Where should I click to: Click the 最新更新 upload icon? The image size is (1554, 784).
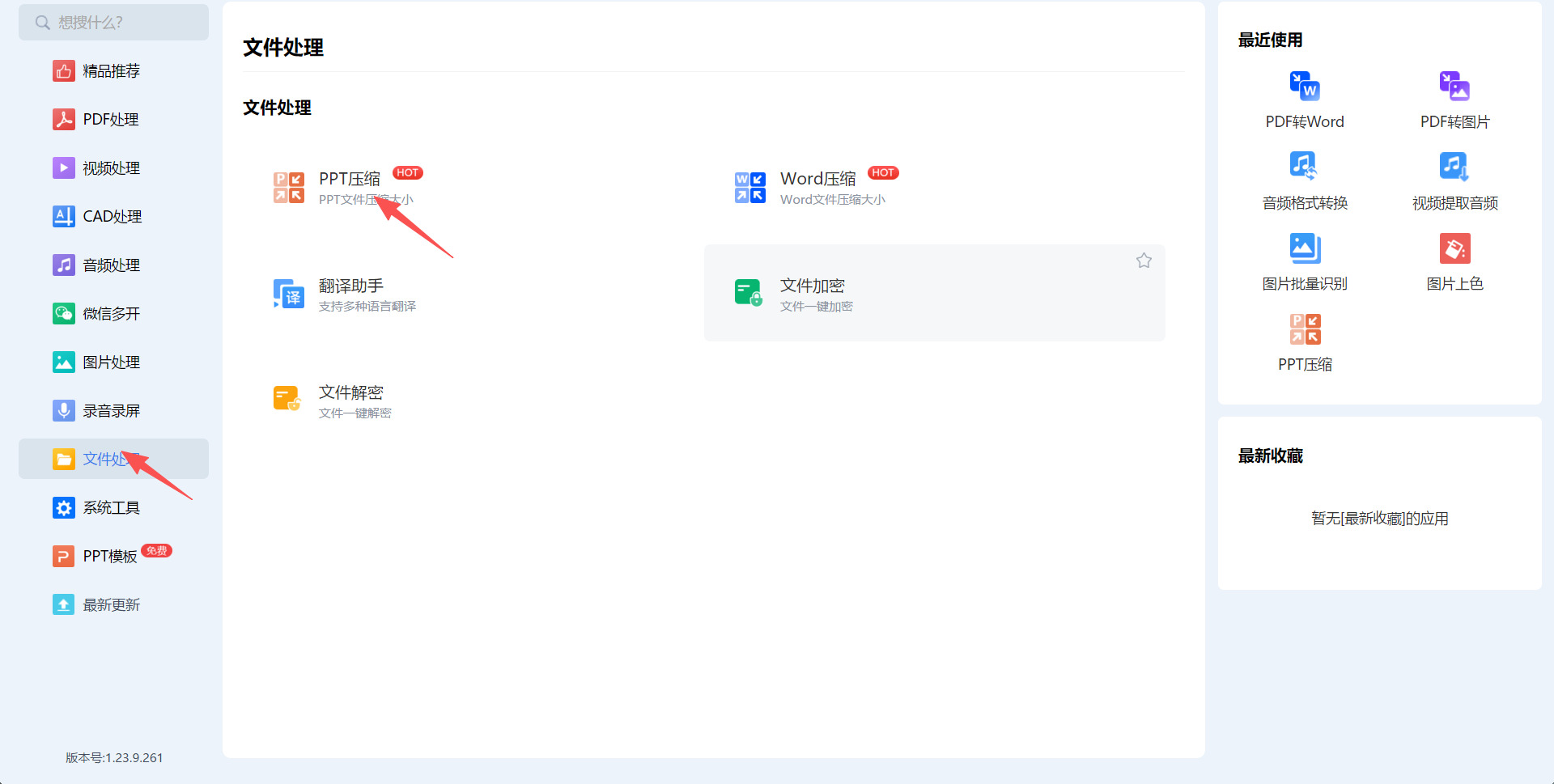(x=64, y=605)
